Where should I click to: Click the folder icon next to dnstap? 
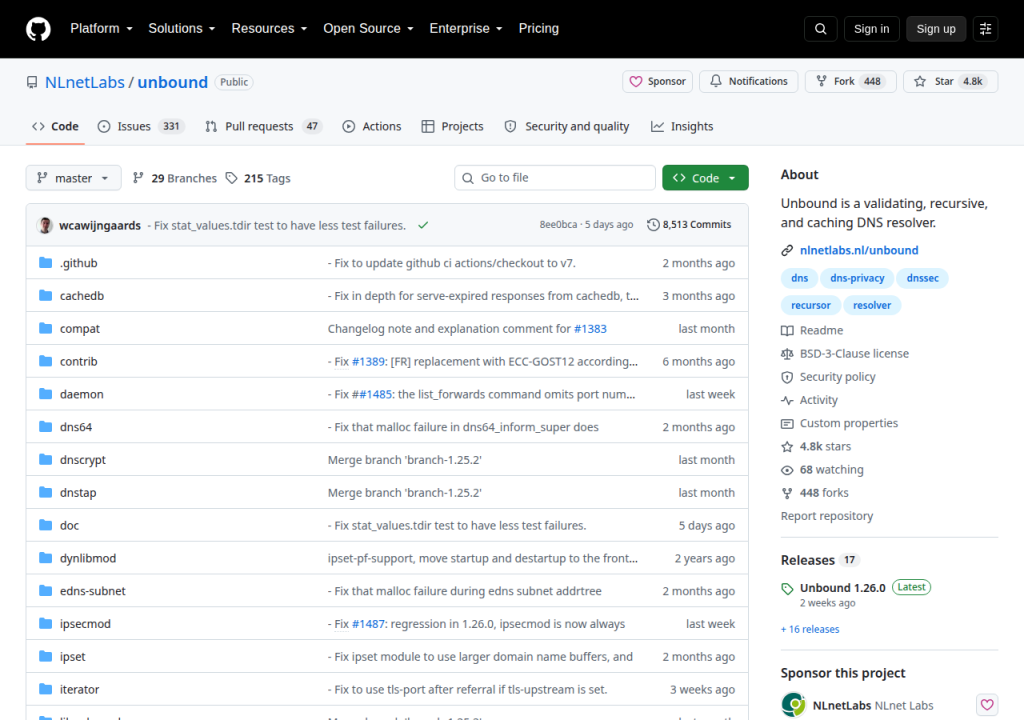pos(45,492)
